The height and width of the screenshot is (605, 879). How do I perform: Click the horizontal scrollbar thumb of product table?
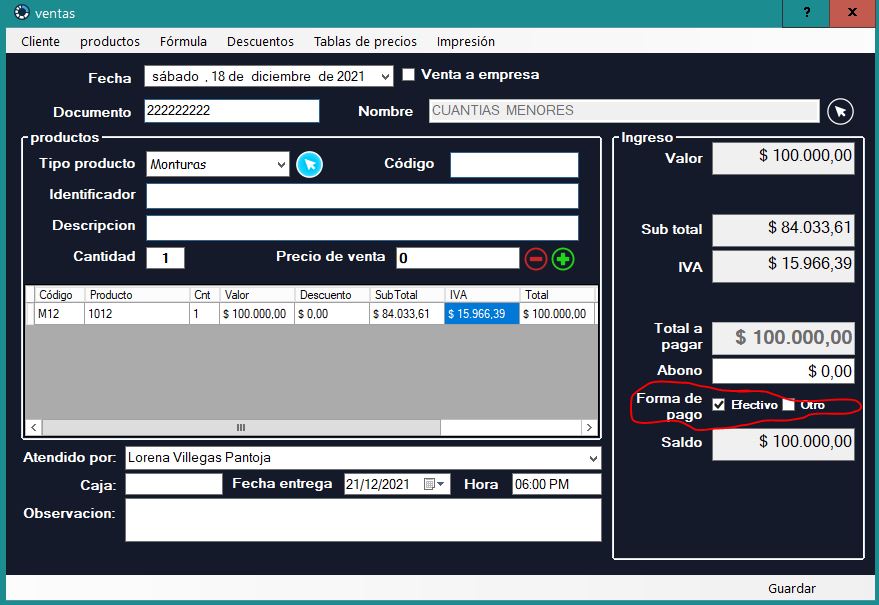(241, 428)
